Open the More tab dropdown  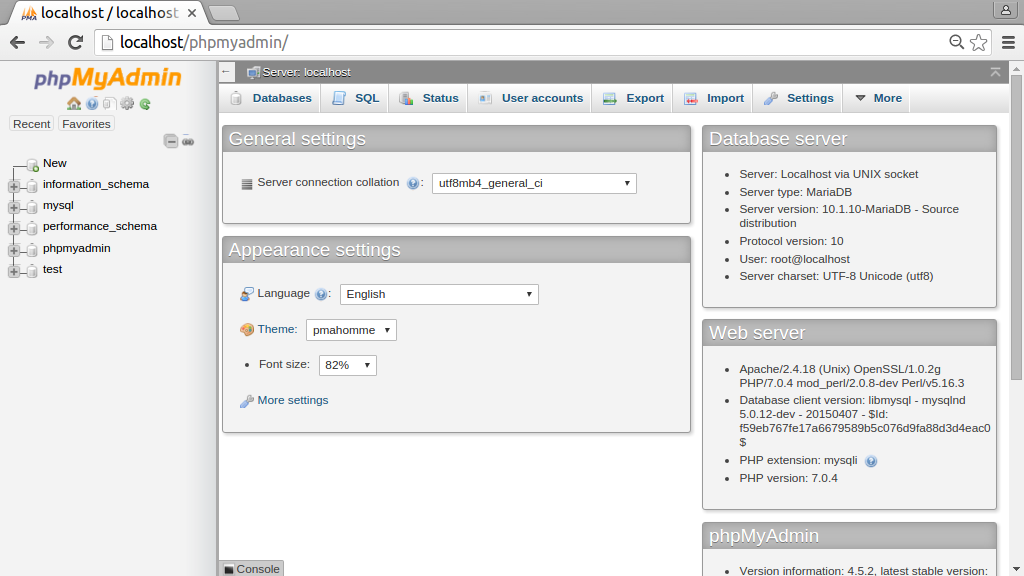click(x=878, y=98)
